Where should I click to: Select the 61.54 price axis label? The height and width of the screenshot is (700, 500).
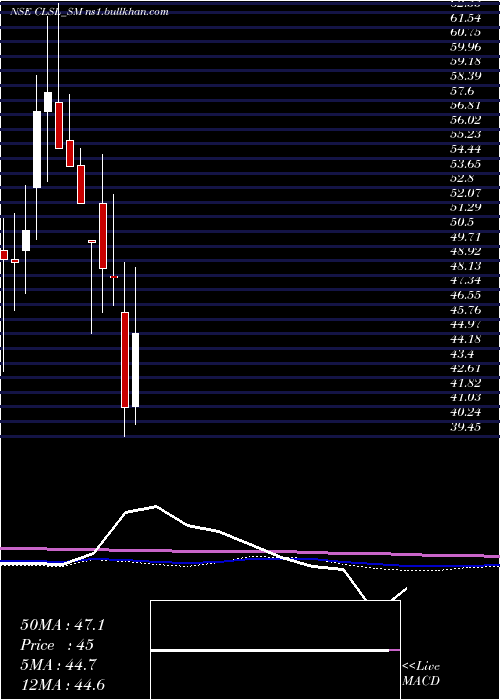point(466,18)
